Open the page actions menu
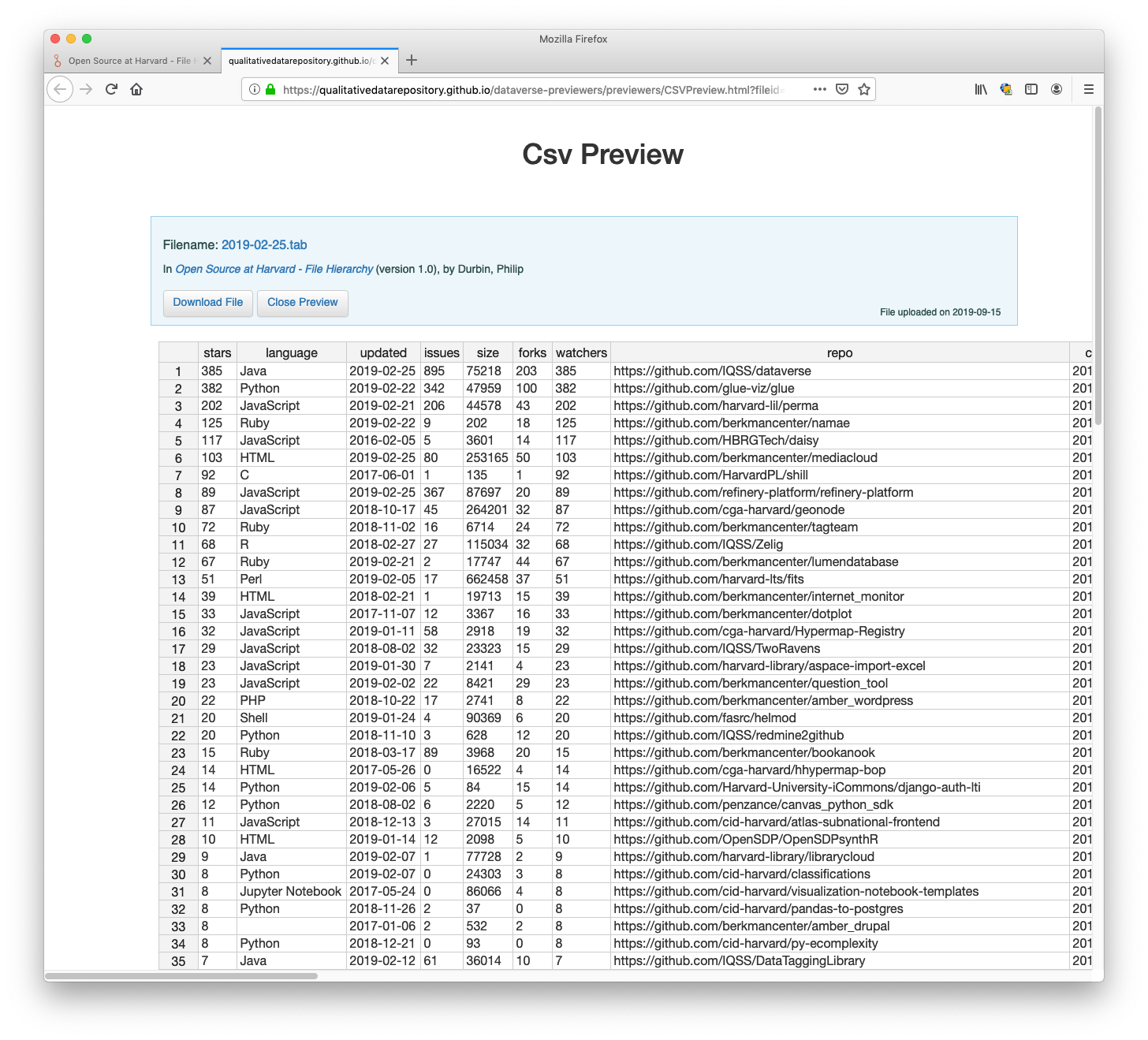 coord(820,89)
